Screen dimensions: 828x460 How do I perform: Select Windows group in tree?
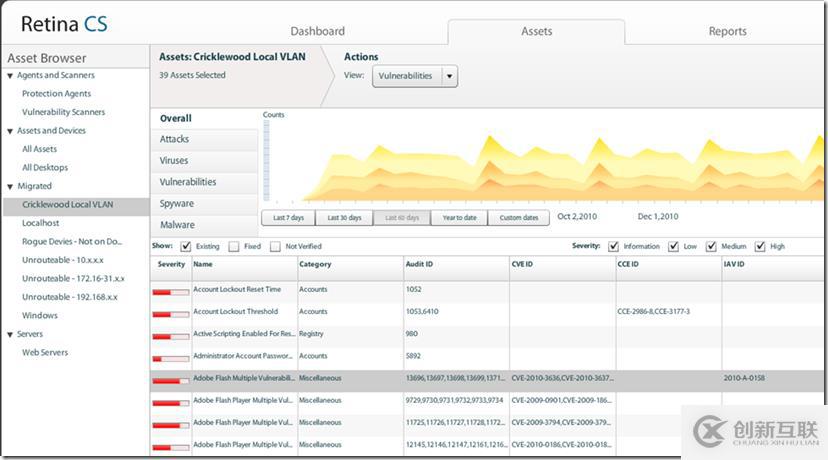point(40,315)
